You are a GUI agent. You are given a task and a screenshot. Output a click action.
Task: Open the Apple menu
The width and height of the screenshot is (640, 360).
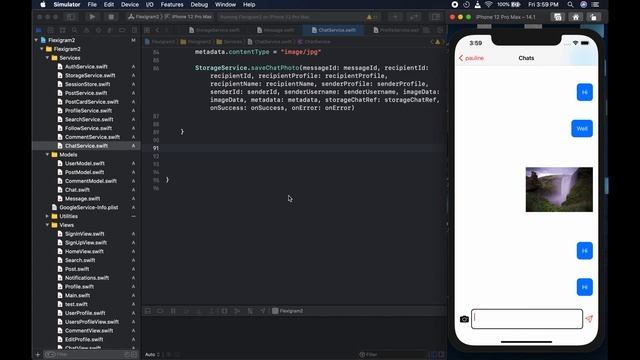pyautogui.click(x=43, y=4)
